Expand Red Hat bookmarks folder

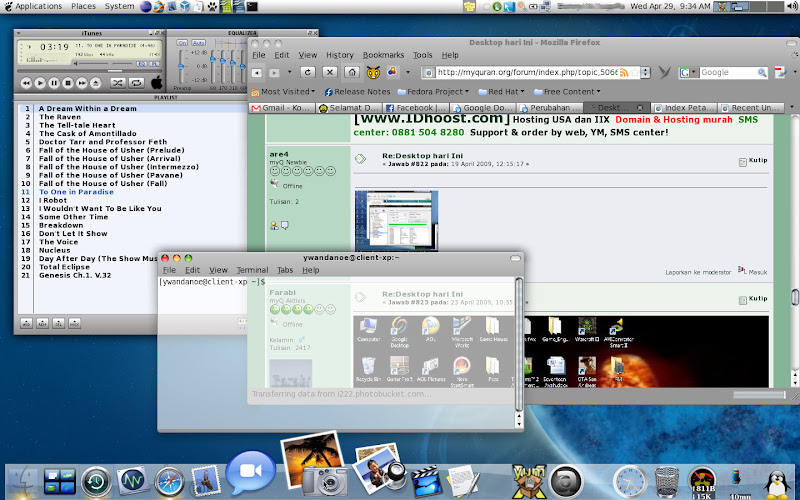tap(502, 92)
